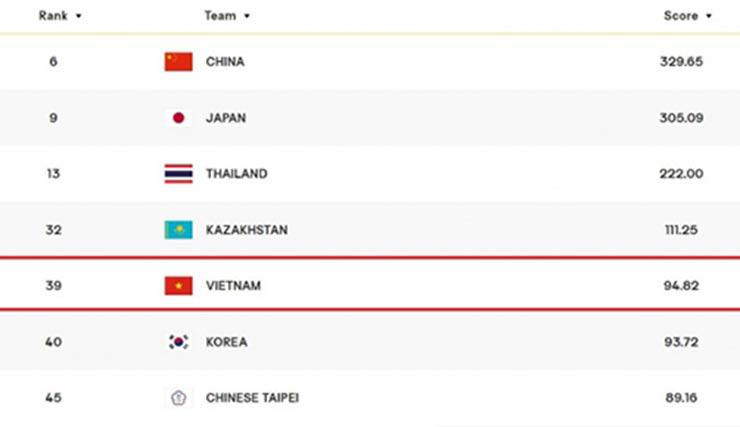Click the Japan flag icon
The image size is (740, 427).
(x=178, y=118)
